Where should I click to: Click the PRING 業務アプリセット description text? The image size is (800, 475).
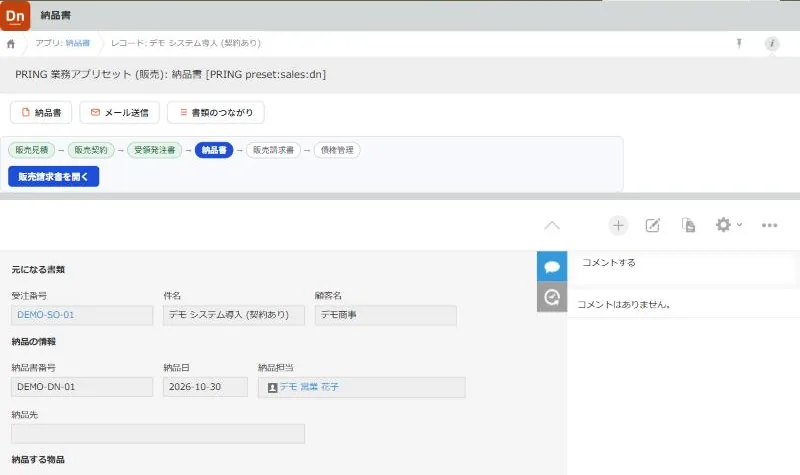[x=170, y=74]
